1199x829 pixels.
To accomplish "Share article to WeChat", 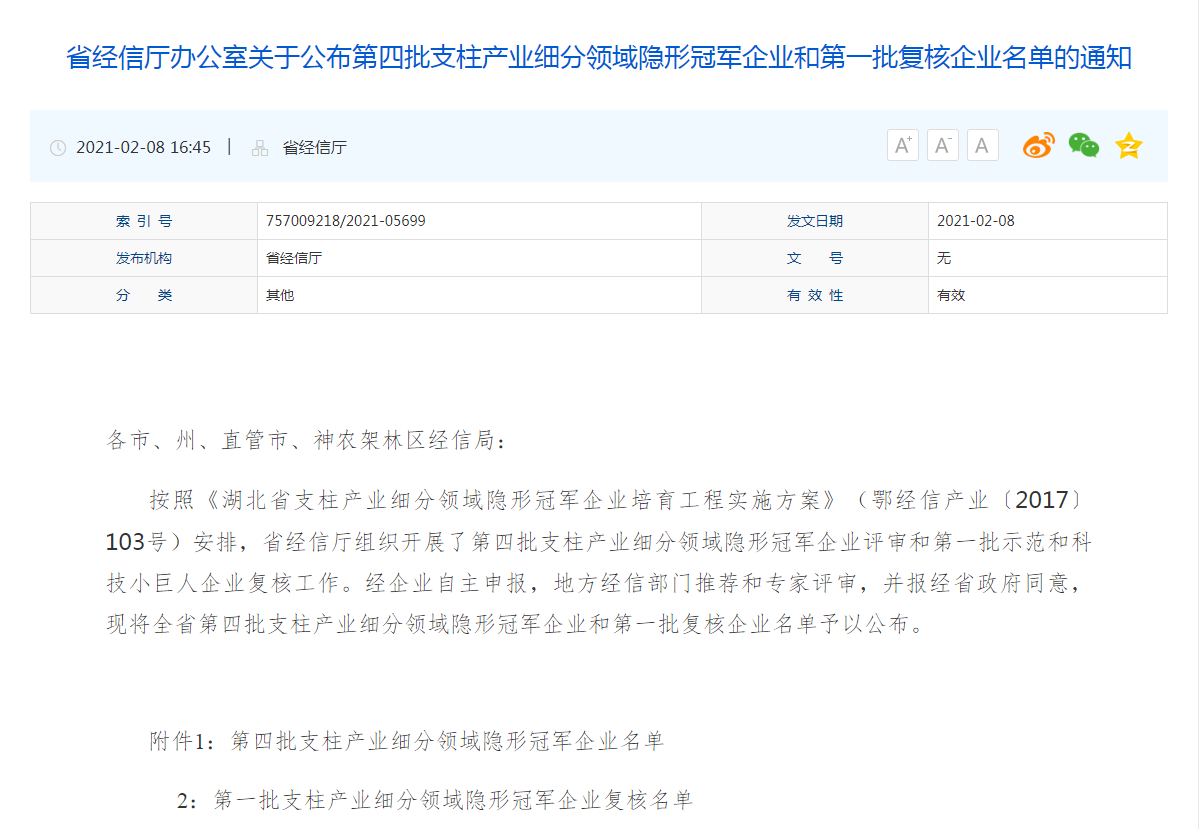I will pos(1083,146).
